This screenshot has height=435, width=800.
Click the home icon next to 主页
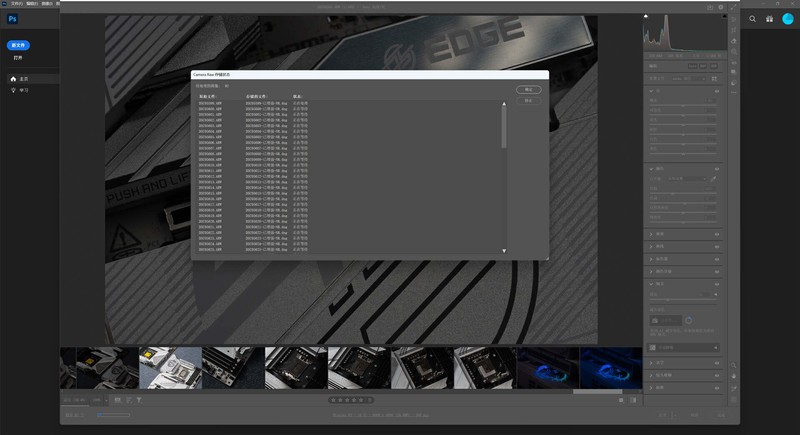point(13,79)
